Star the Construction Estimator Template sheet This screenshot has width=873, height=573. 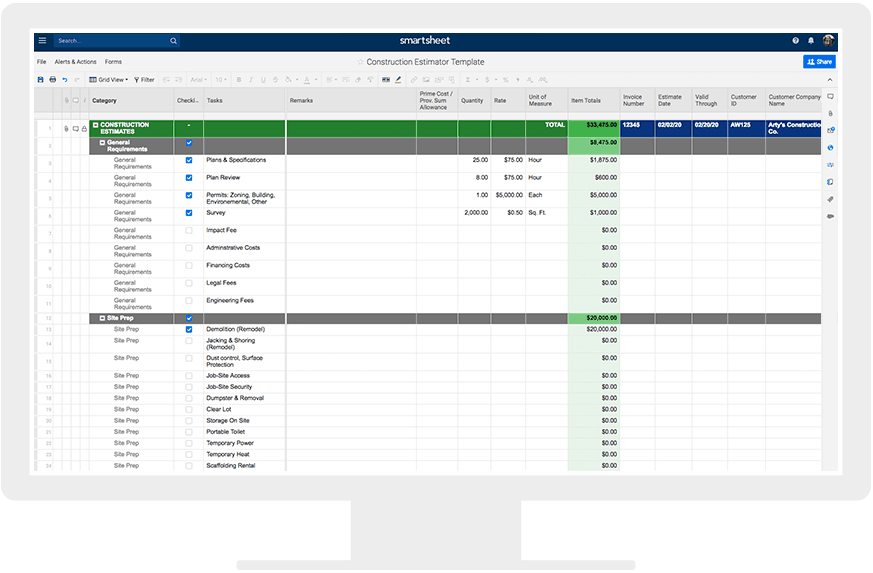point(361,62)
